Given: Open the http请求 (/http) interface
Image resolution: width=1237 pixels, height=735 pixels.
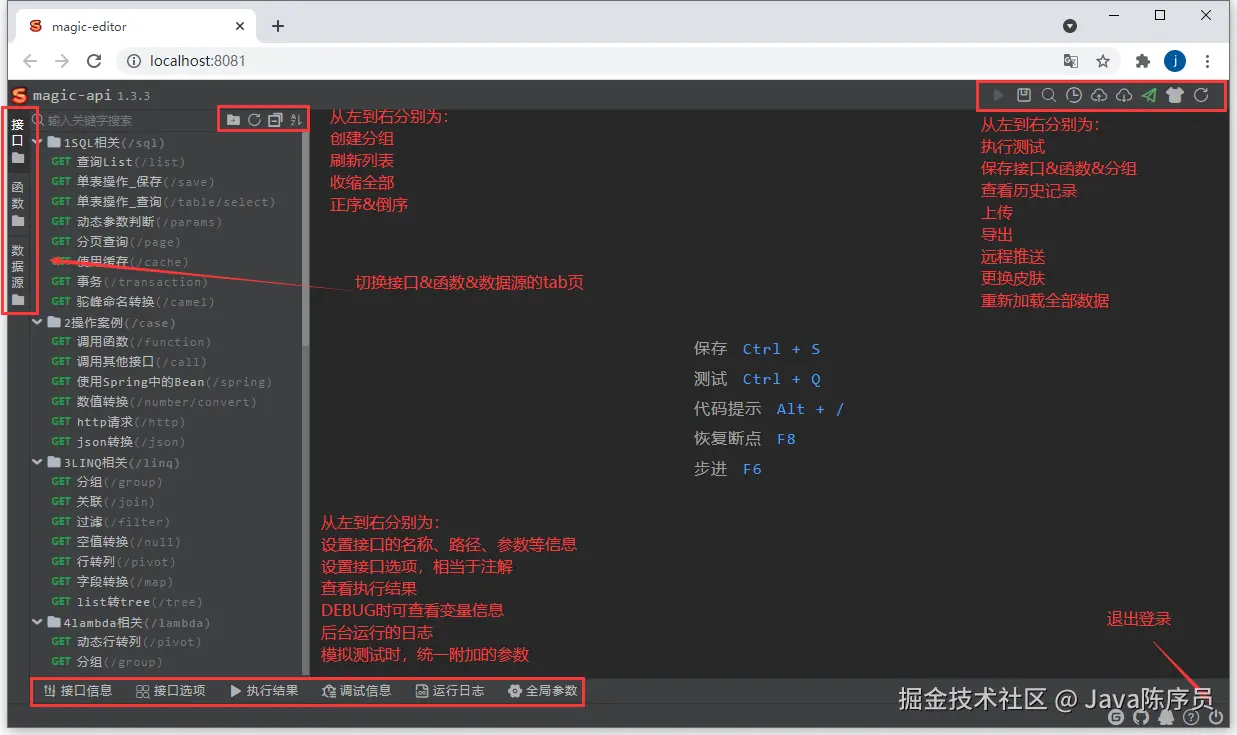Looking at the screenshot, I should point(118,422).
